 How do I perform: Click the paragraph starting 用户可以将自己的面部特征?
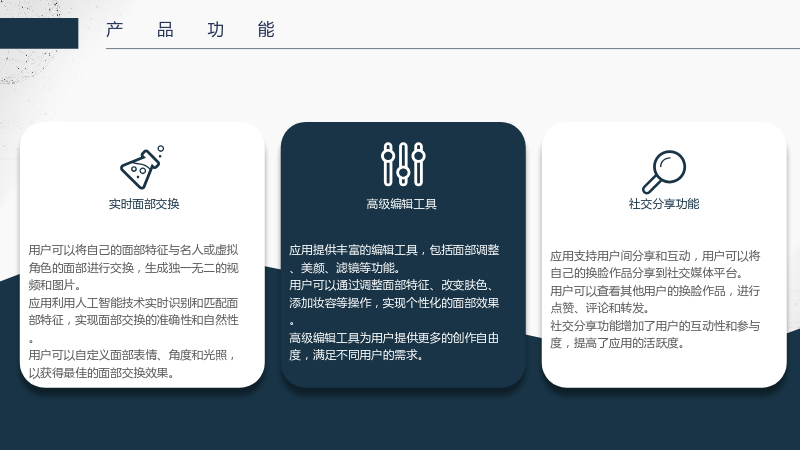(x=134, y=267)
